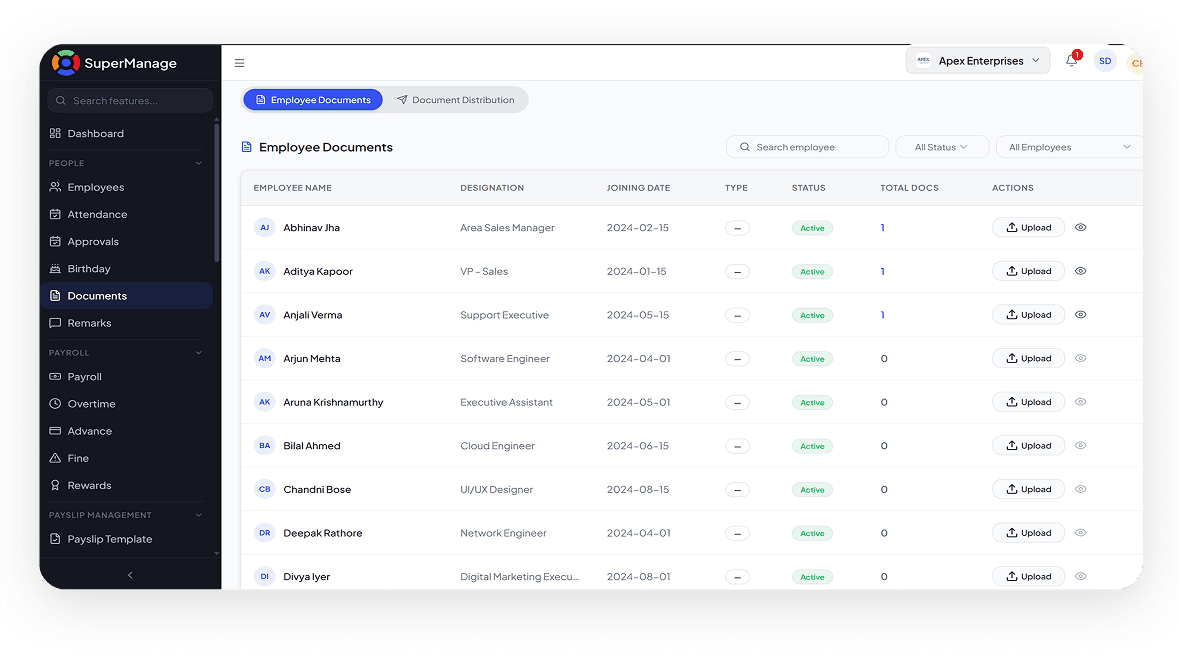Collapse the PAYSLIP MANAGEMENT section

click(199, 515)
